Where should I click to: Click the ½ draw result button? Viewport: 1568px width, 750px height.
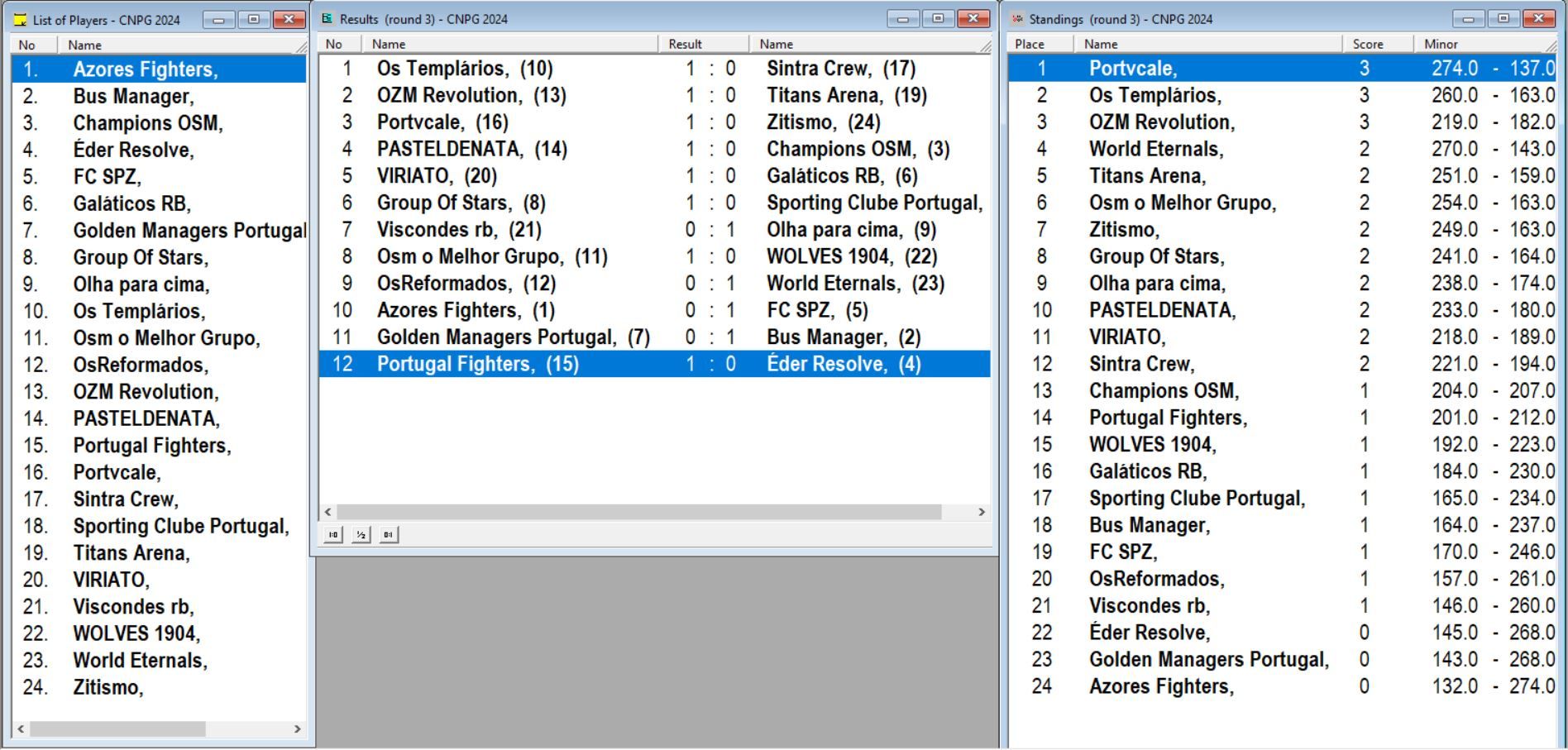361,535
